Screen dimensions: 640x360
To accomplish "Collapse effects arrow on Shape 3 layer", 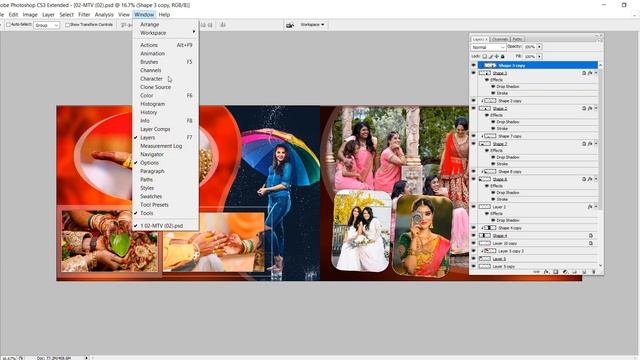I will (x=596, y=73).
